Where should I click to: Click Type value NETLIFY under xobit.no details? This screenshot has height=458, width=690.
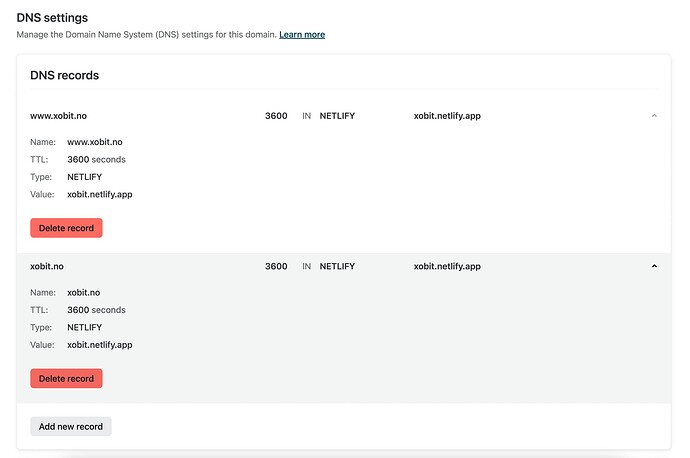(x=84, y=327)
